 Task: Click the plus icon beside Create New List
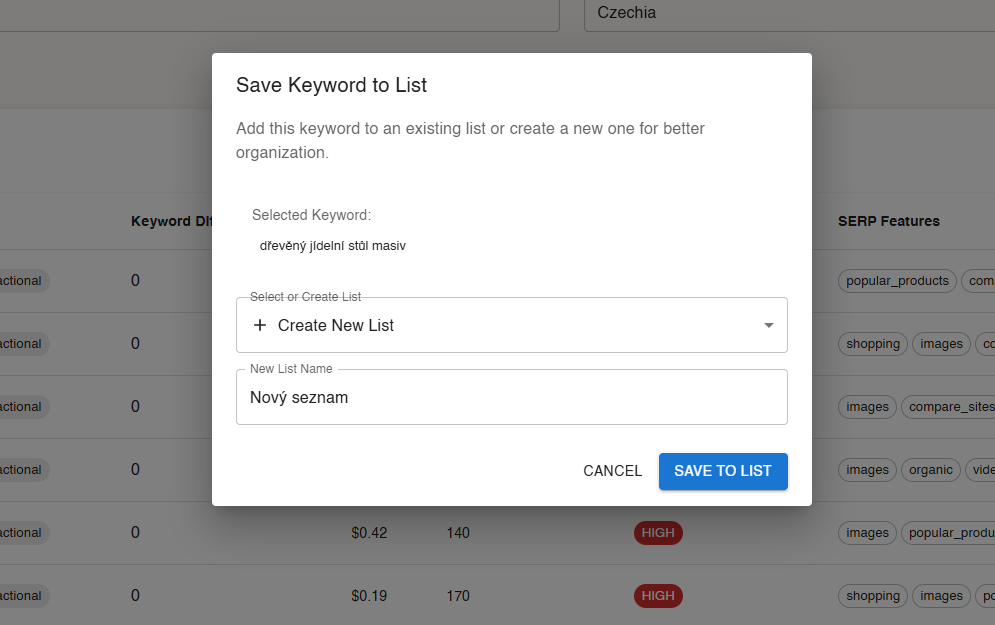point(260,325)
